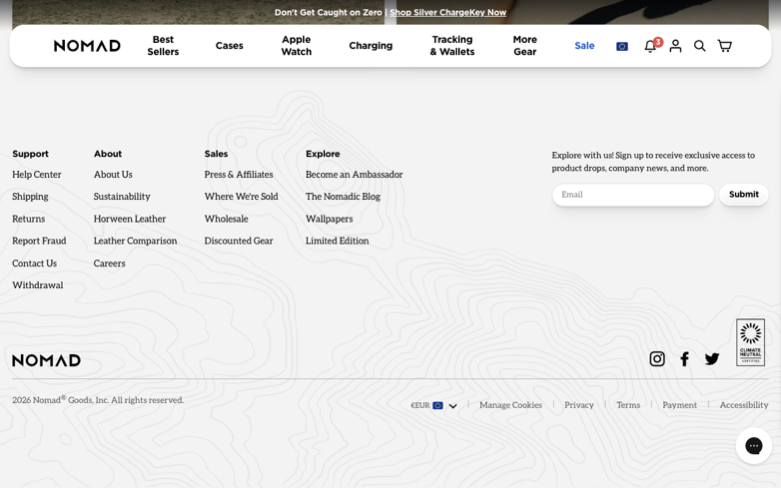Open the Leather Comparison link
Viewport: 781px width, 488px height.
[x=135, y=241]
